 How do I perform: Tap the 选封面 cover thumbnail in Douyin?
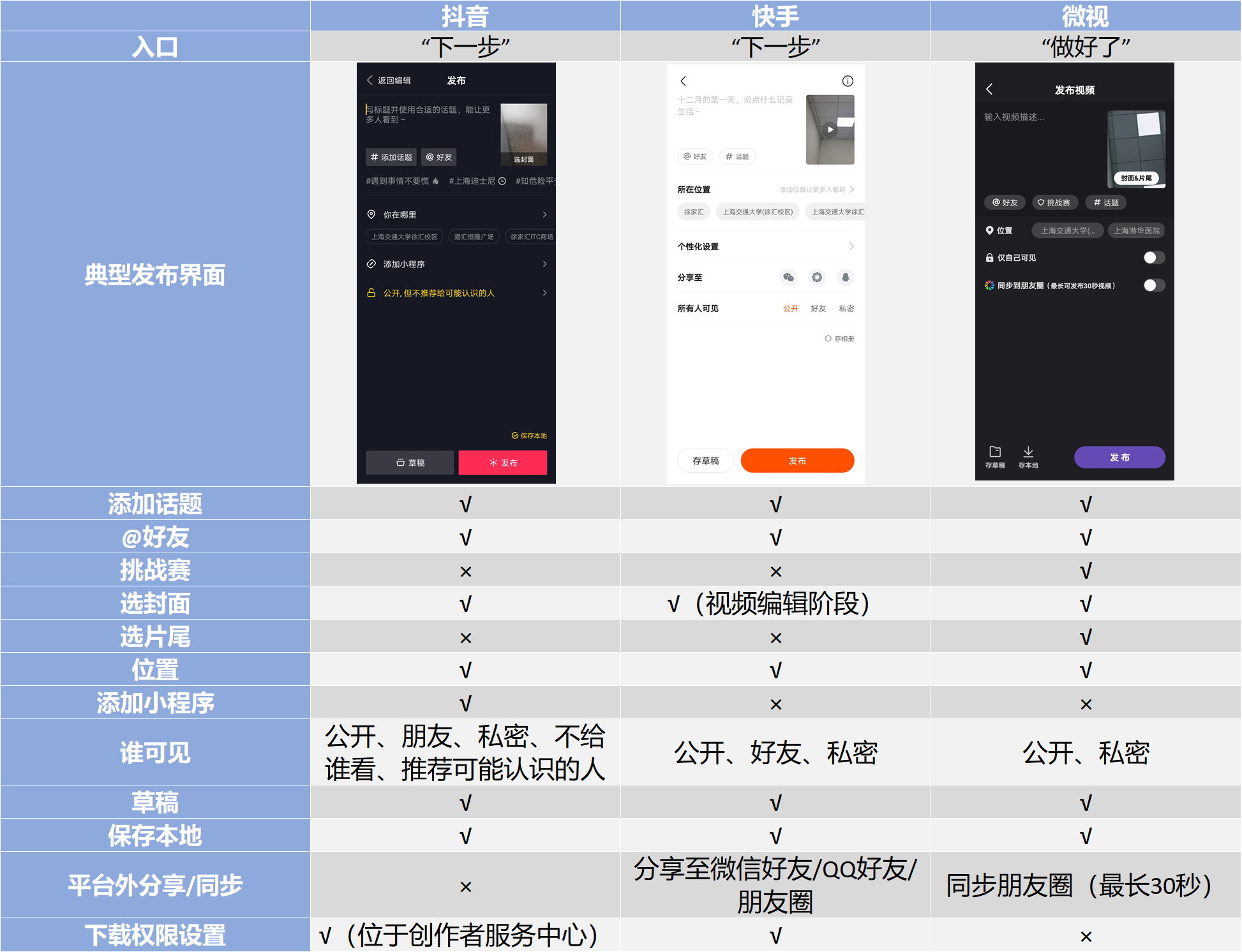523,134
